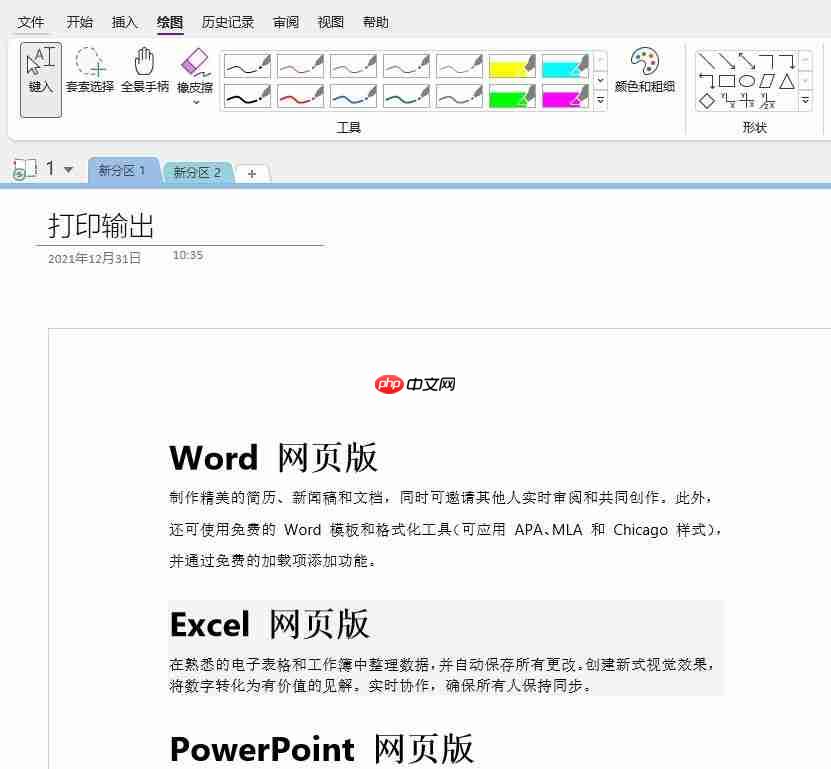
Task: Open the notebook 1 dropdown arrow
Action: click(68, 170)
